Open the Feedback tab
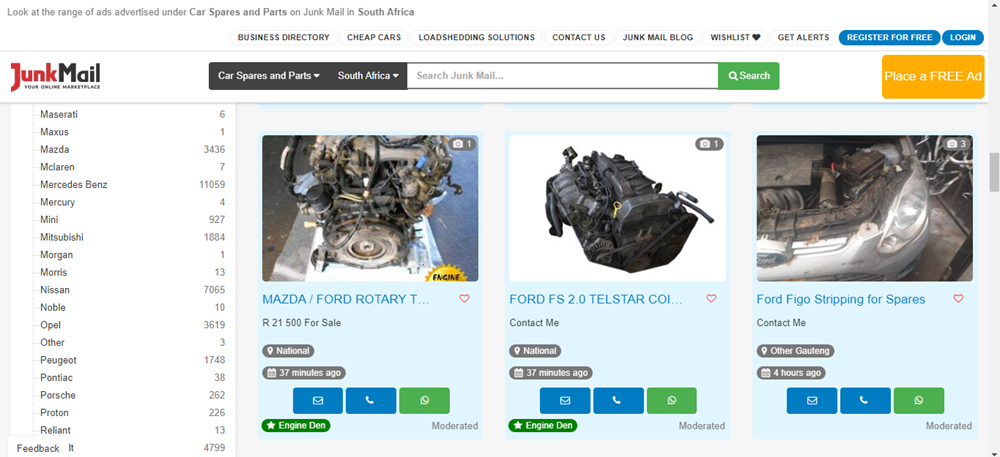Image resolution: width=1000 pixels, height=457 pixels. 38,448
